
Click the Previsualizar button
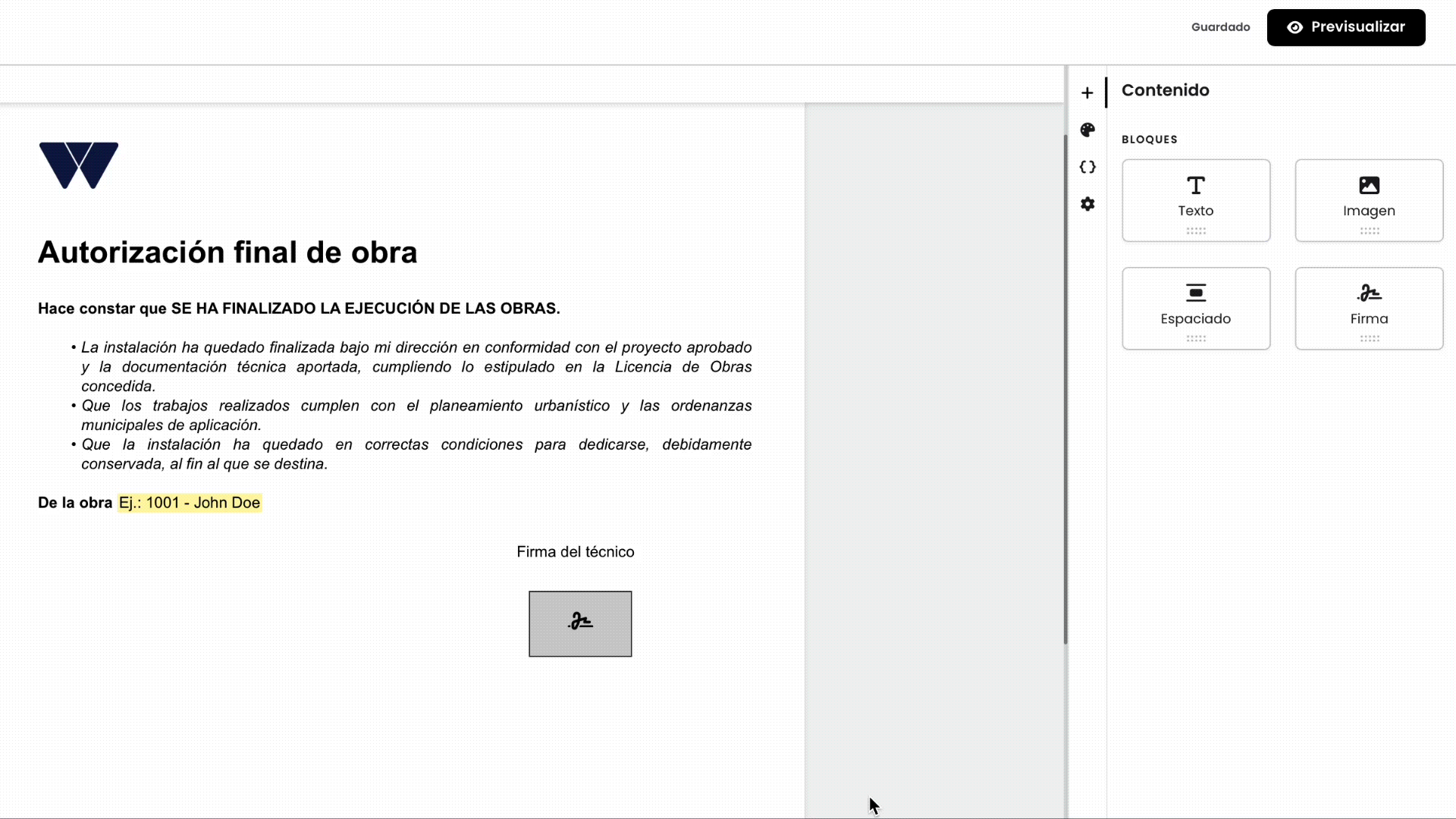[x=1346, y=27]
